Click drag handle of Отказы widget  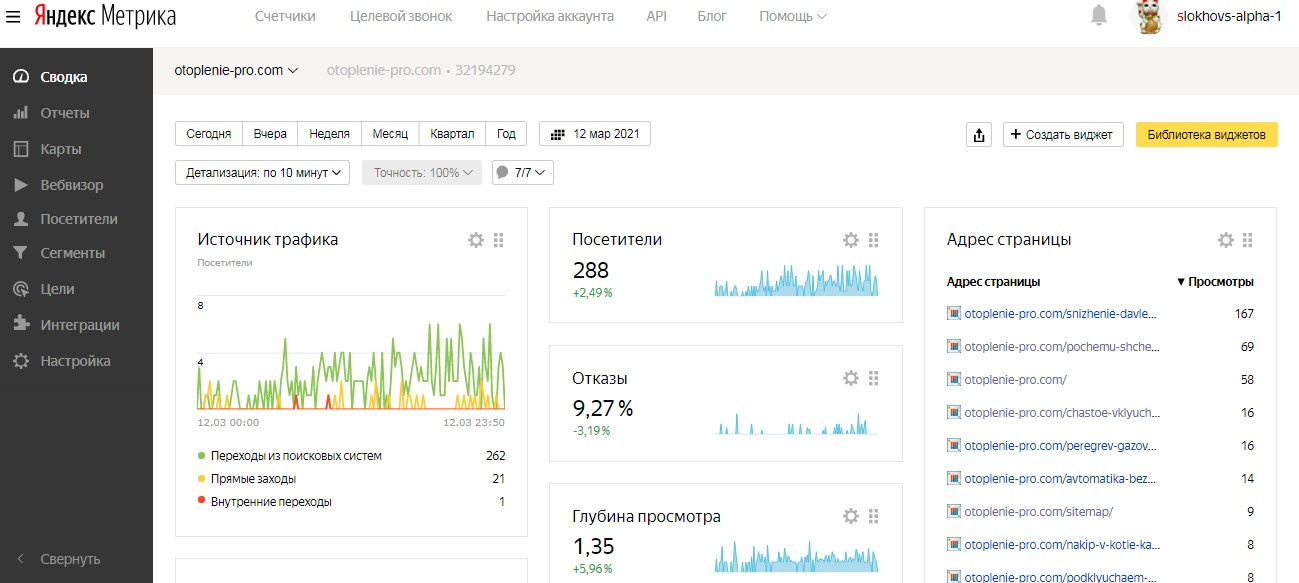(874, 378)
